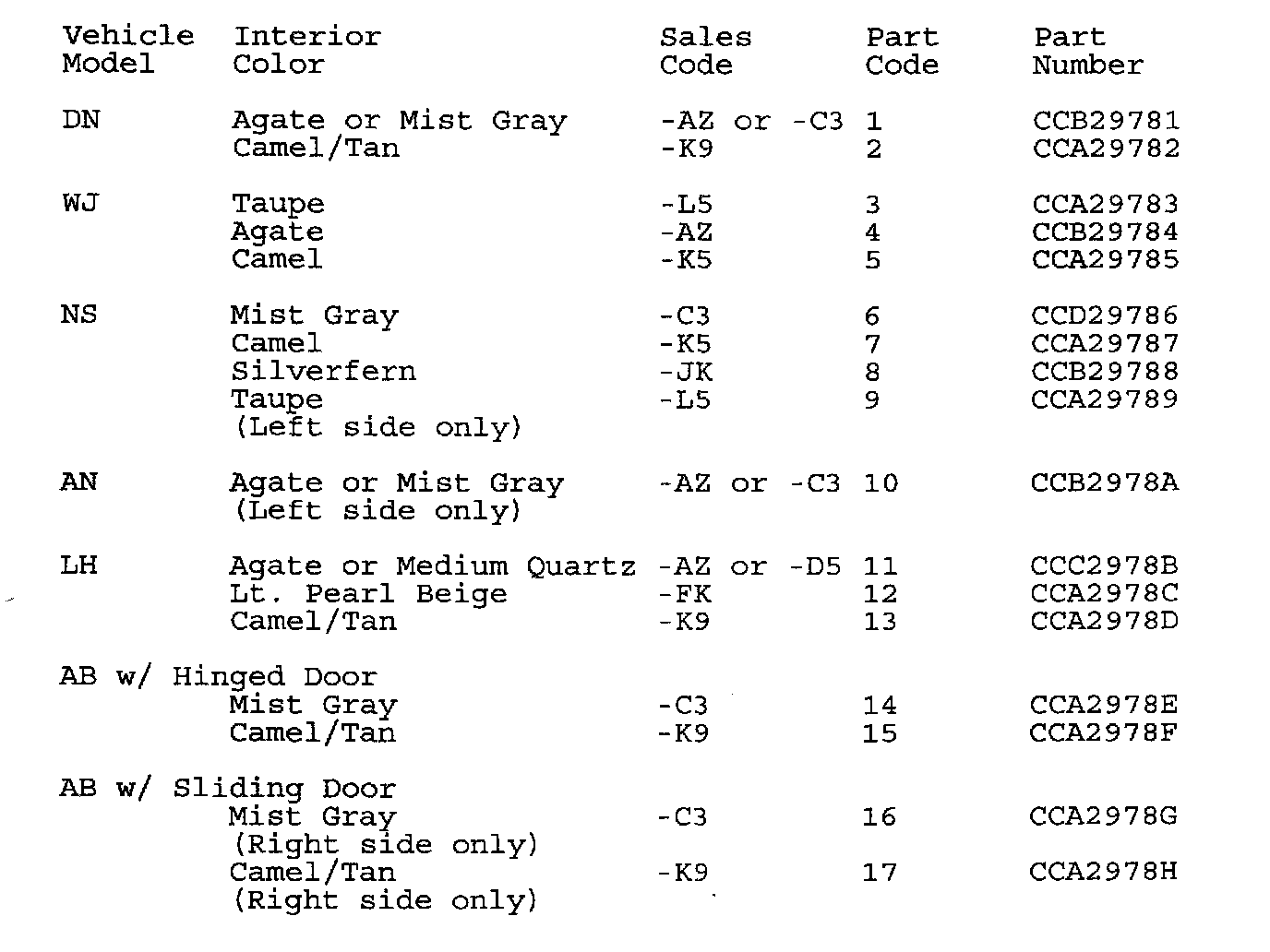Click part number CCA2978E
The image size is (1270, 952).
[1104, 706]
